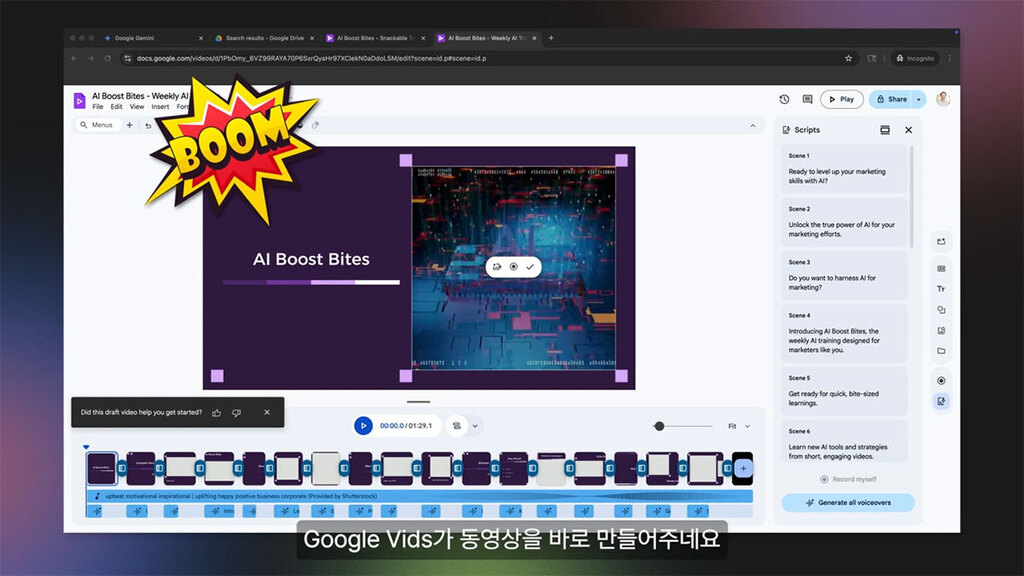Open the Chrome three-dot menu
Image resolution: width=1024 pixels, height=576 pixels.
950,58
